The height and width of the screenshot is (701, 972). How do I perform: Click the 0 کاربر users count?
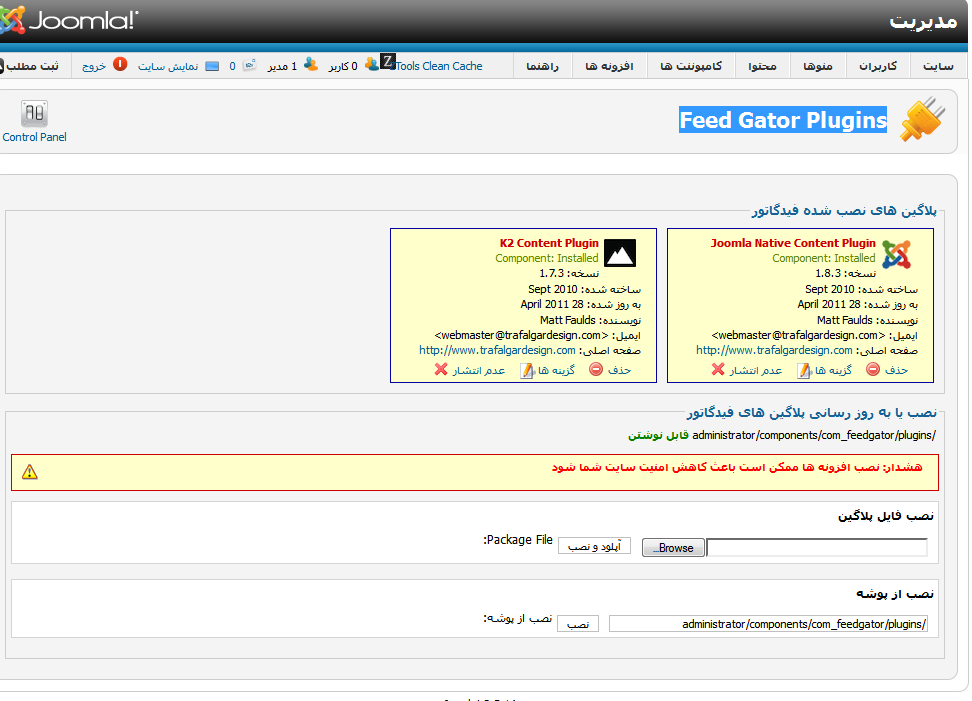pos(343,66)
